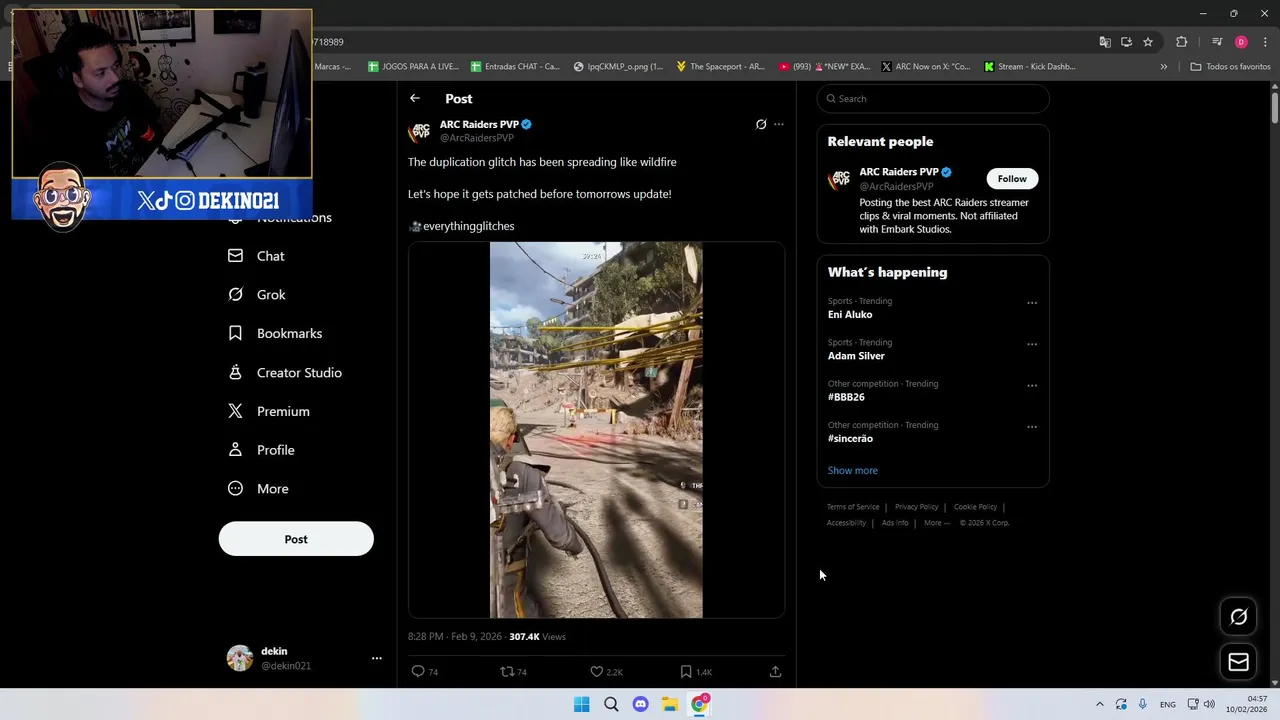Image resolution: width=1280 pixels, height=720 pixels.
Task: Open the floating Grok button
Action: pyautogui.click(x=1238, y=617)
